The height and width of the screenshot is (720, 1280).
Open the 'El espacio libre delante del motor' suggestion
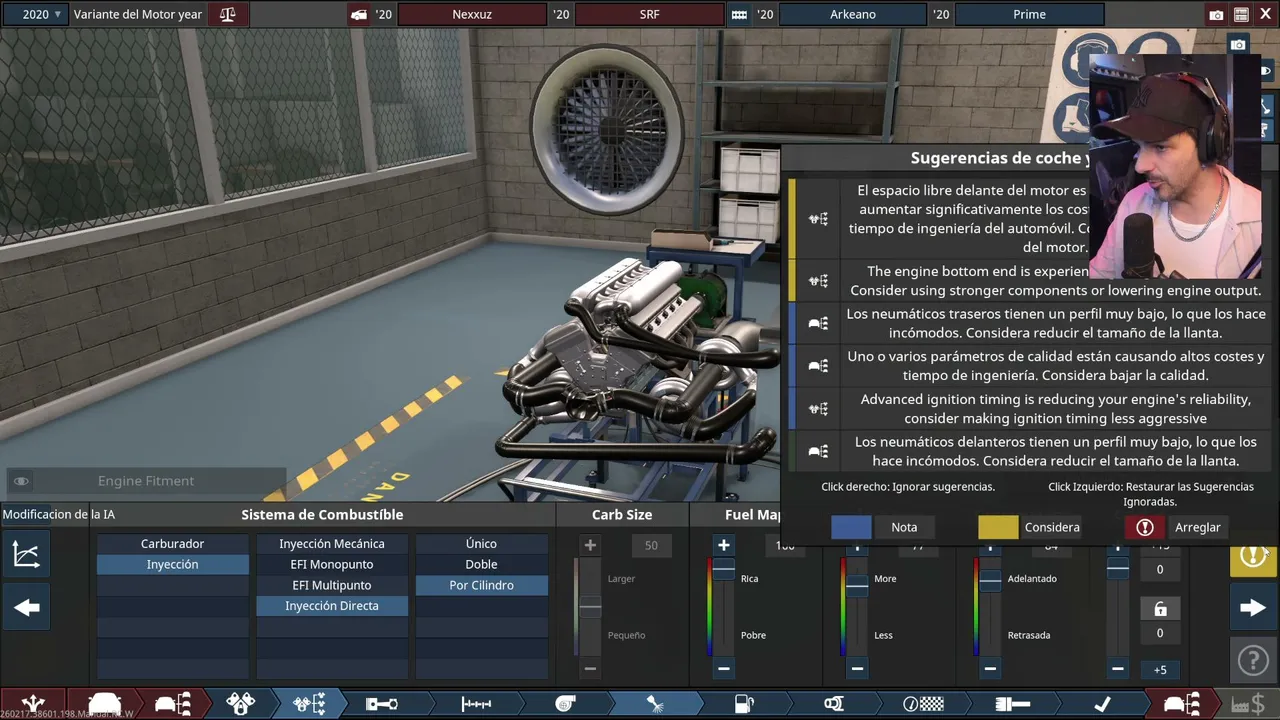click(x=1028, y=219)
